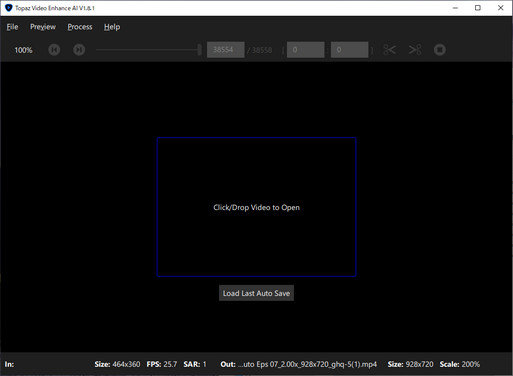
Task: Click the SAR 1 status entry
Action: tap(195, 364)
